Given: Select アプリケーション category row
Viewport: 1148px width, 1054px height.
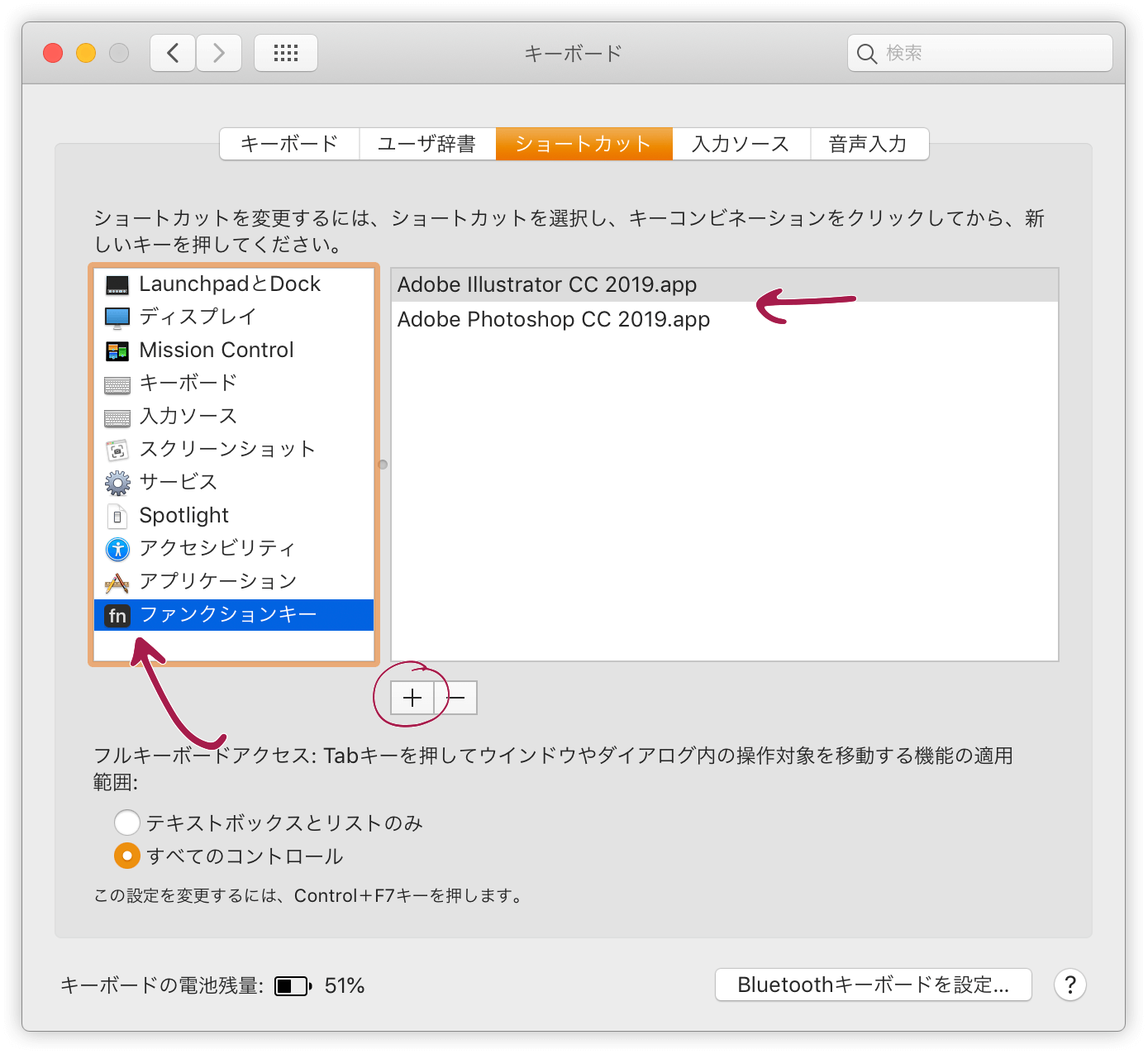Looking at the screenshot, I should 234,582.
